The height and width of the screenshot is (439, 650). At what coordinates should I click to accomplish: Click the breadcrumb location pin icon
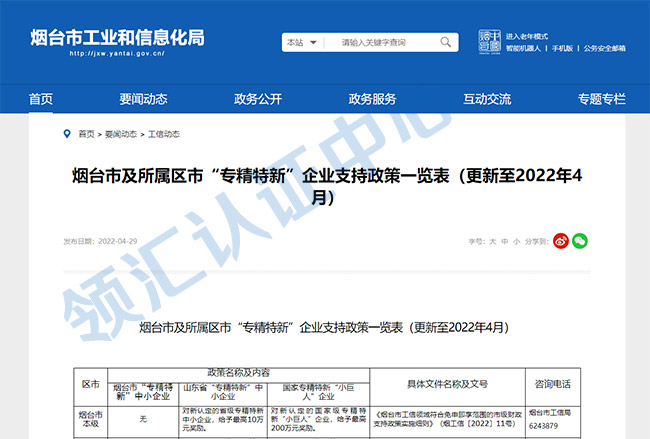[67, 134]
